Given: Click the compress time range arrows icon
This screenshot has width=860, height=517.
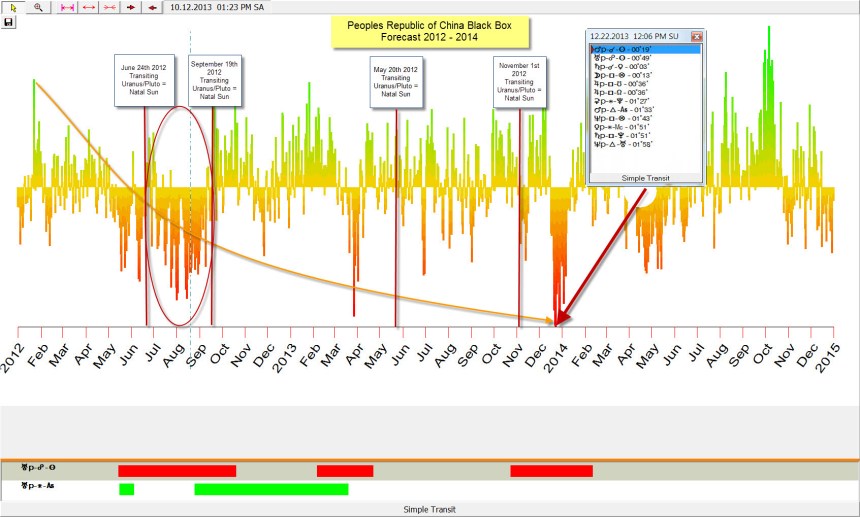Looking at the screenshot, I should (x=109, y=7).
